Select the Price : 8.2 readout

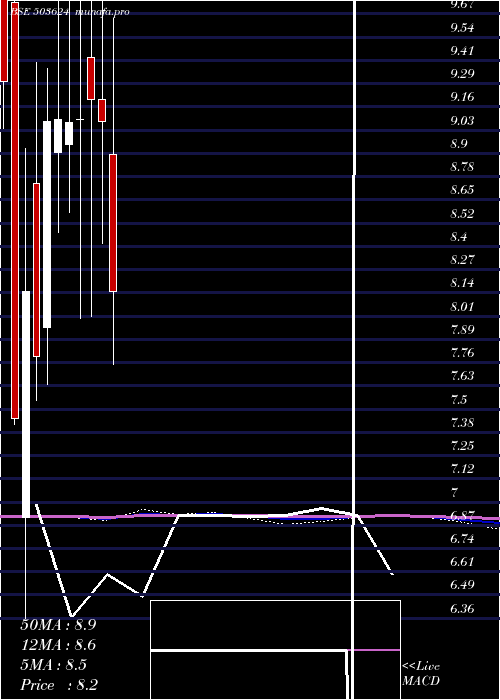click(x=59, y=685)
